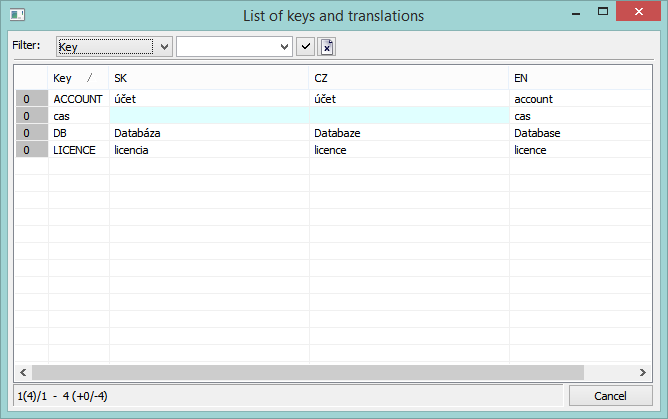The width and height of the screenshot is (668, 419).
Task: Apply the filter with the checkmark icon
Action: click(x=306, y=47)
